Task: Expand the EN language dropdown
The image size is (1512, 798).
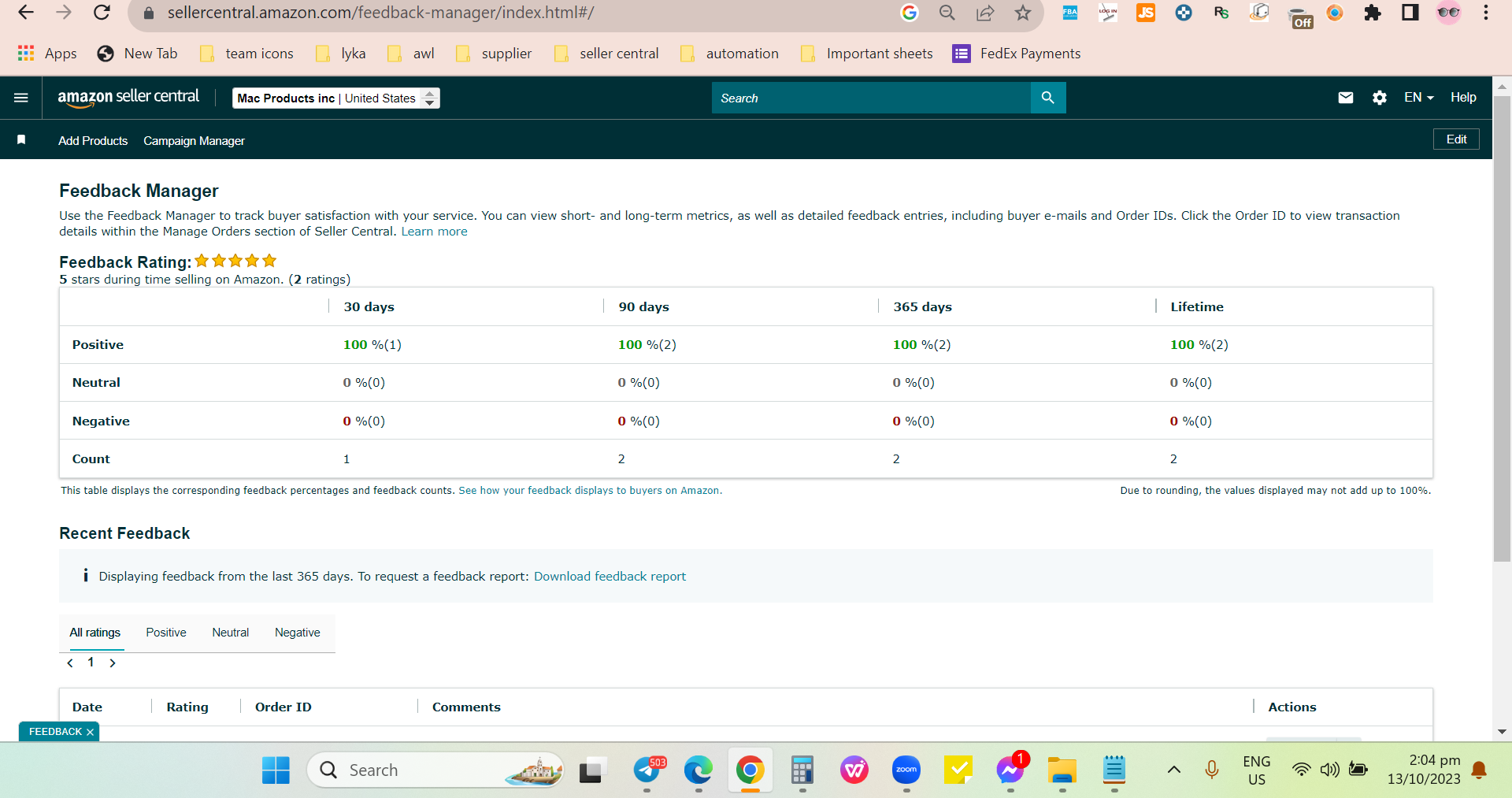Action: [1419, 98]
